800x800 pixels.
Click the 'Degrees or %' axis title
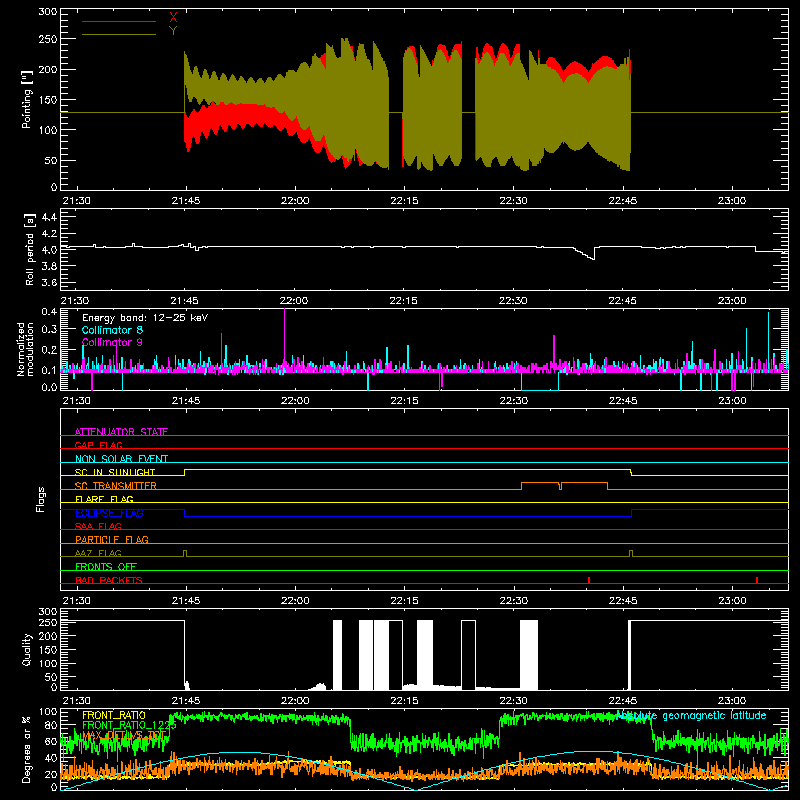coord(27,749)
